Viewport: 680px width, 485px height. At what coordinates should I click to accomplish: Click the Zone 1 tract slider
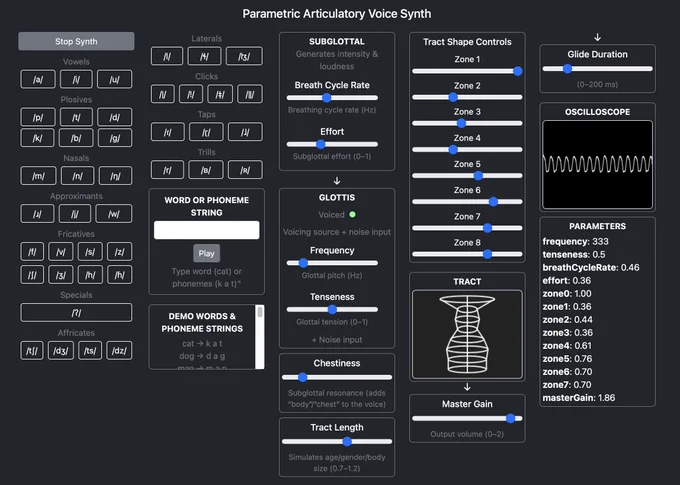point(467,71)
